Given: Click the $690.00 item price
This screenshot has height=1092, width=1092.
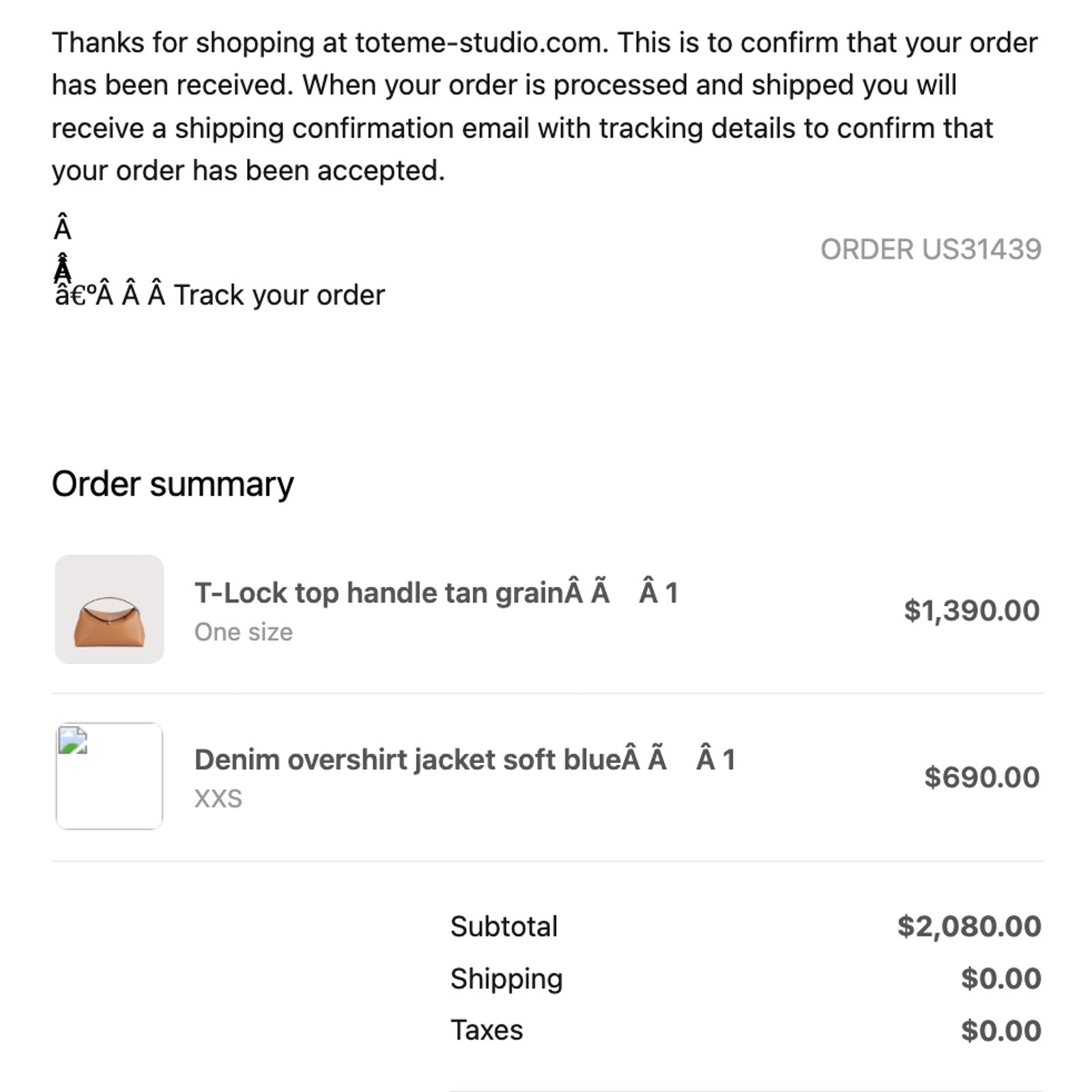Looking at the screenshot, I should point(981,777).
